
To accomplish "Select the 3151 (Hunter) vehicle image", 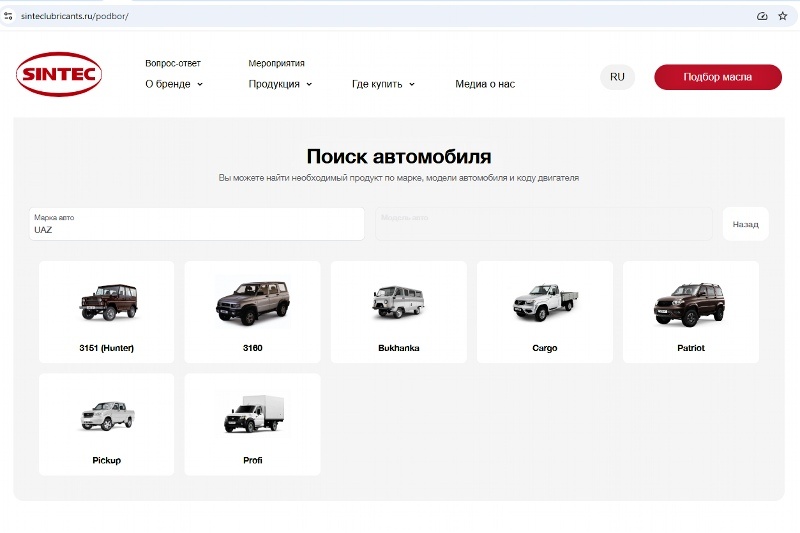I will [x=109, y=302].
